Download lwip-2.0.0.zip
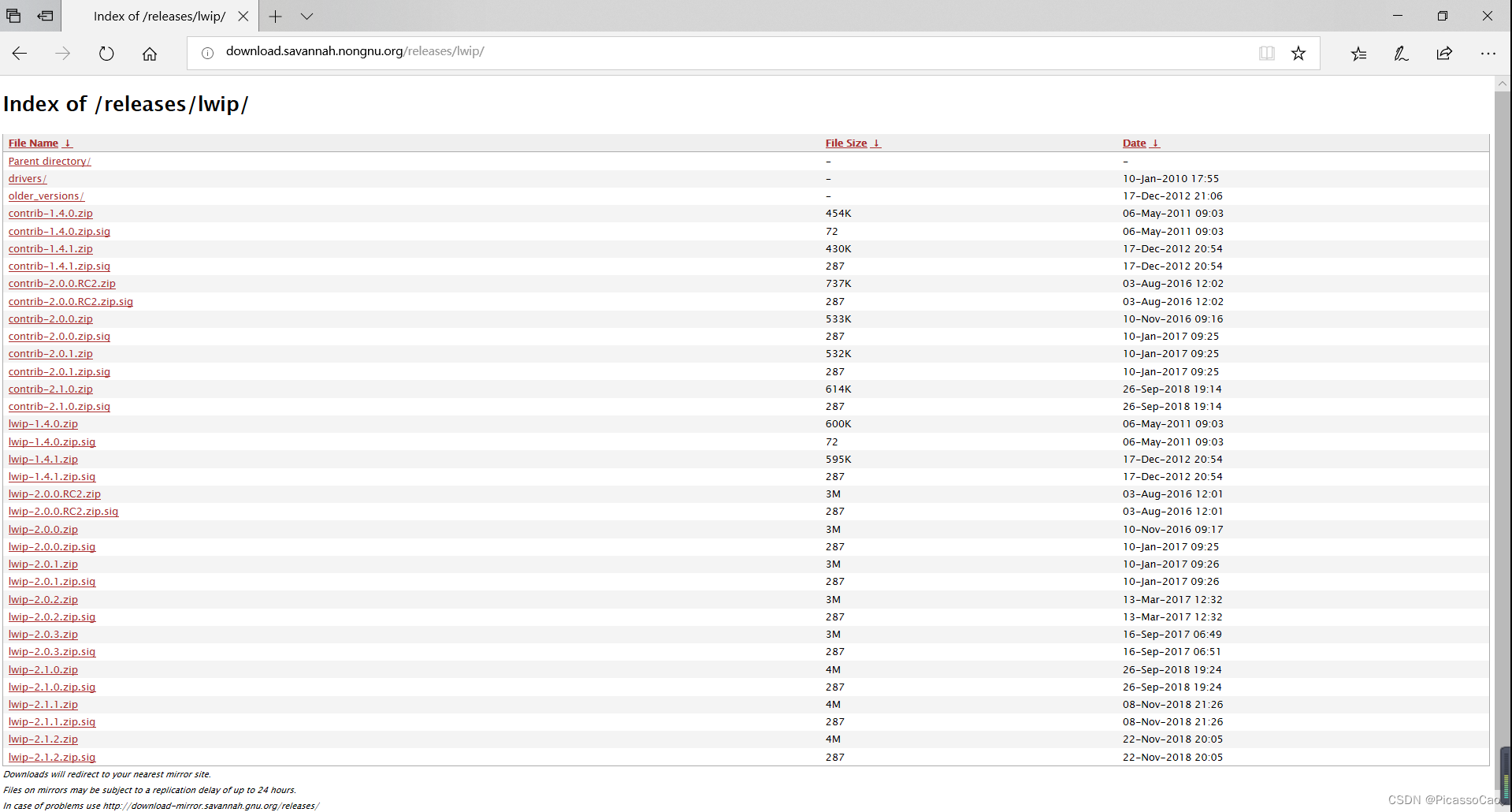 pyautogui.click(x=43, y=529)
